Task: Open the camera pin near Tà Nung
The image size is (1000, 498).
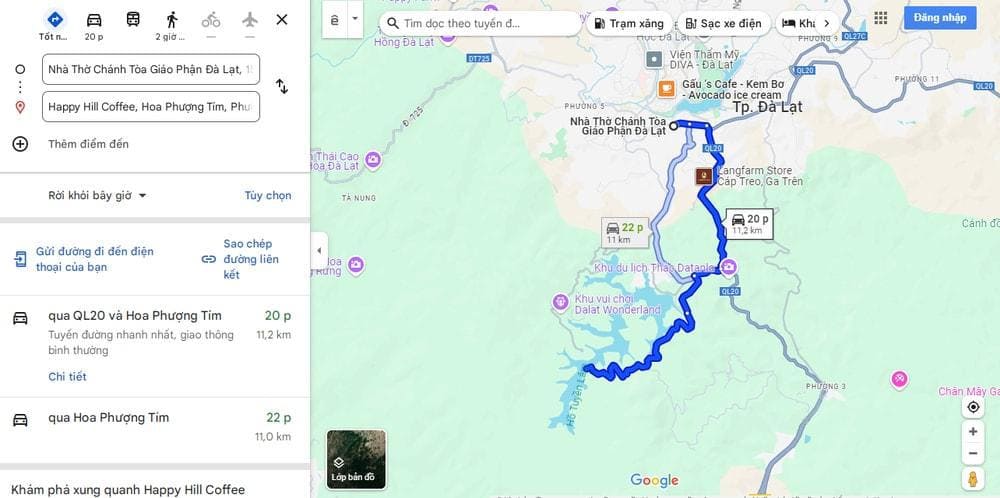Action: click(x=373, y=159)
